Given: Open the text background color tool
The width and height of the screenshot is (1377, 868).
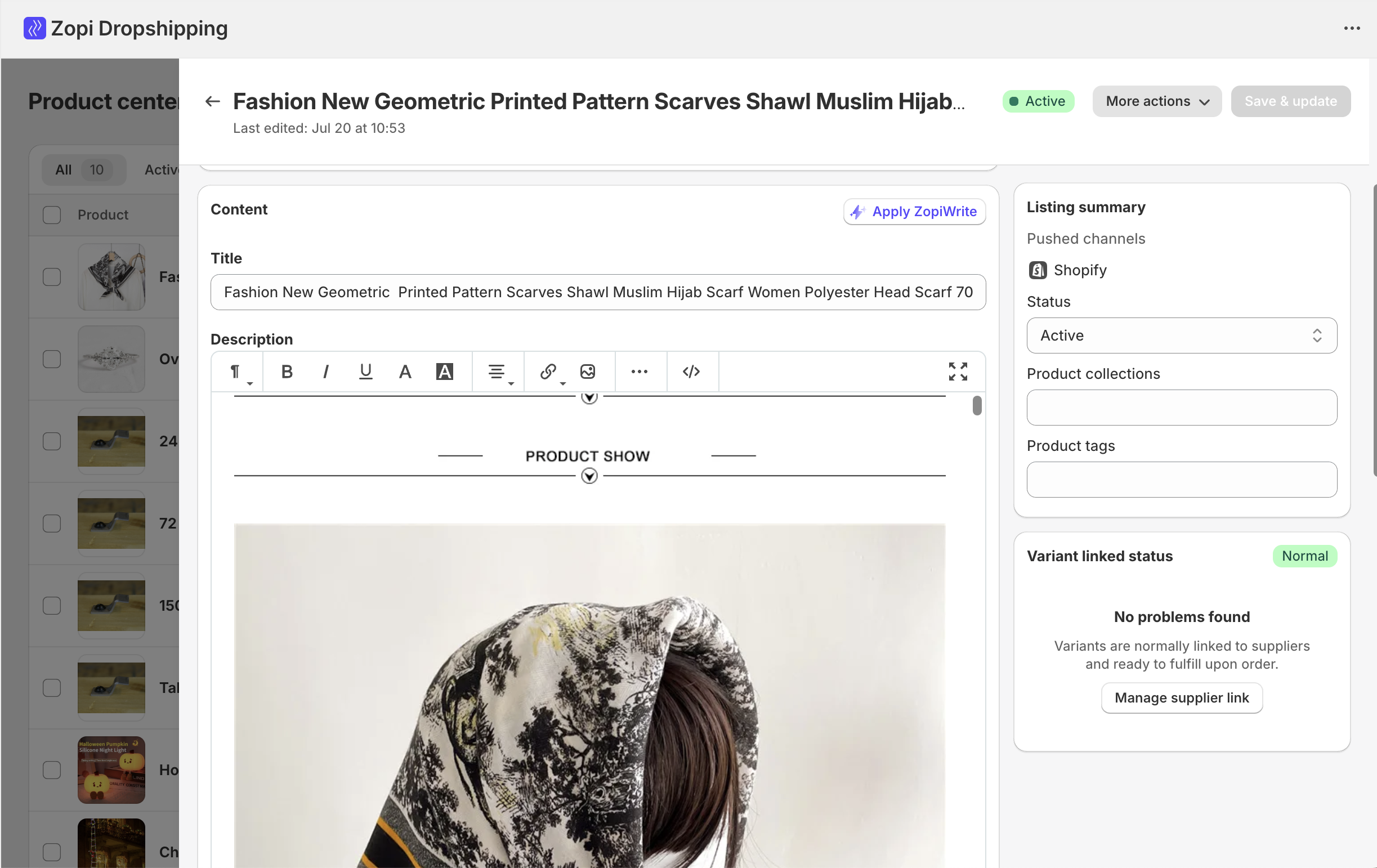Looking at the screenshot, I should click(x=444, y=372).
